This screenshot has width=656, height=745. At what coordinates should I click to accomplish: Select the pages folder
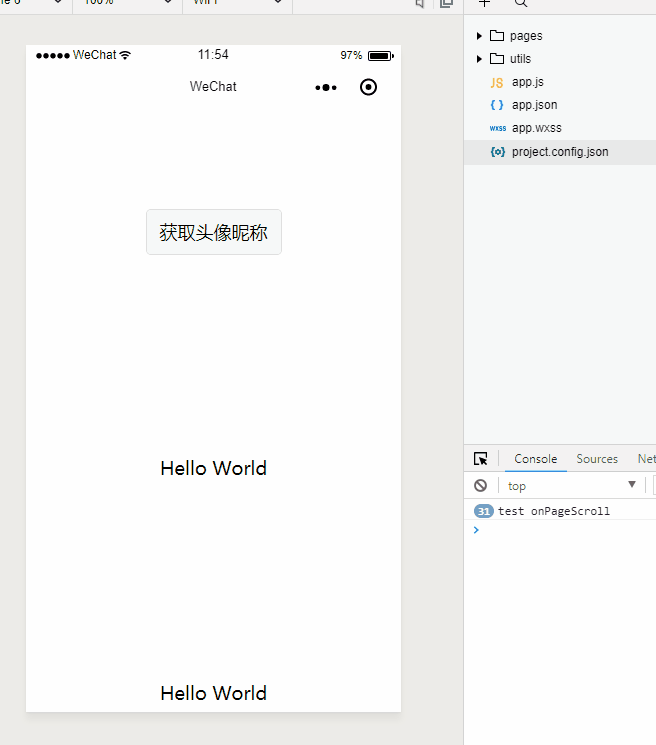[526, 36]
